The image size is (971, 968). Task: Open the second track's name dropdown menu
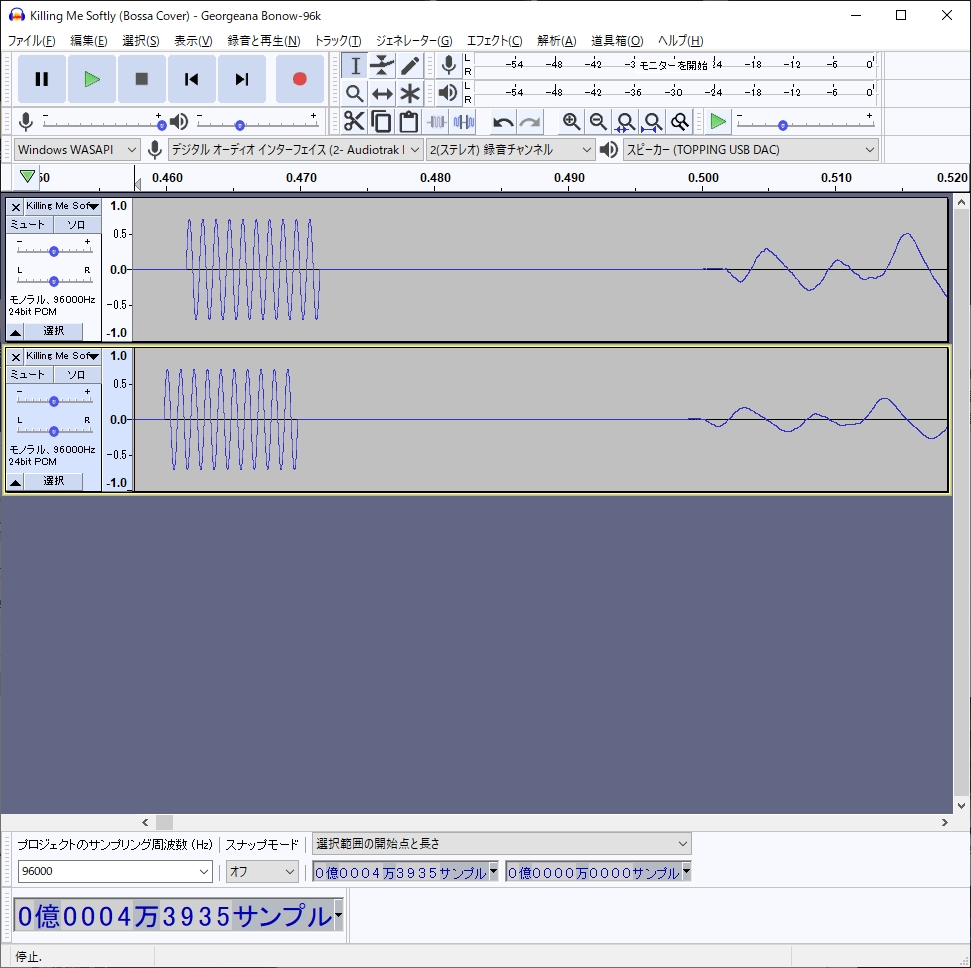[x=62, y=356]
